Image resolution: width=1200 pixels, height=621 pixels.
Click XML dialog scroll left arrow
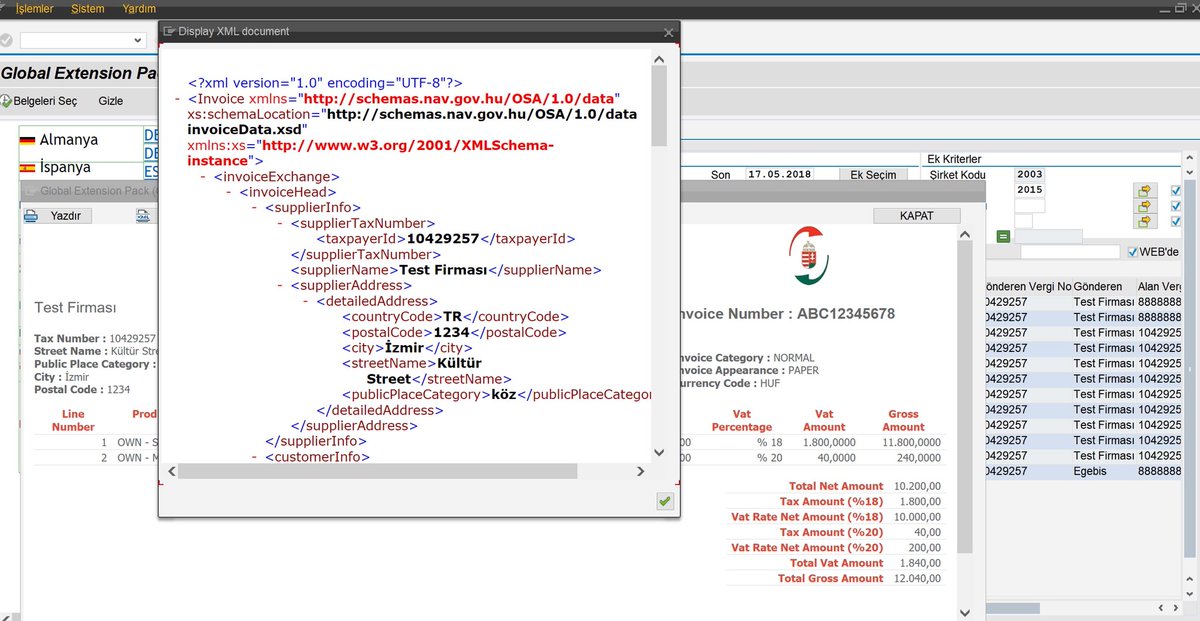[171, 471]
